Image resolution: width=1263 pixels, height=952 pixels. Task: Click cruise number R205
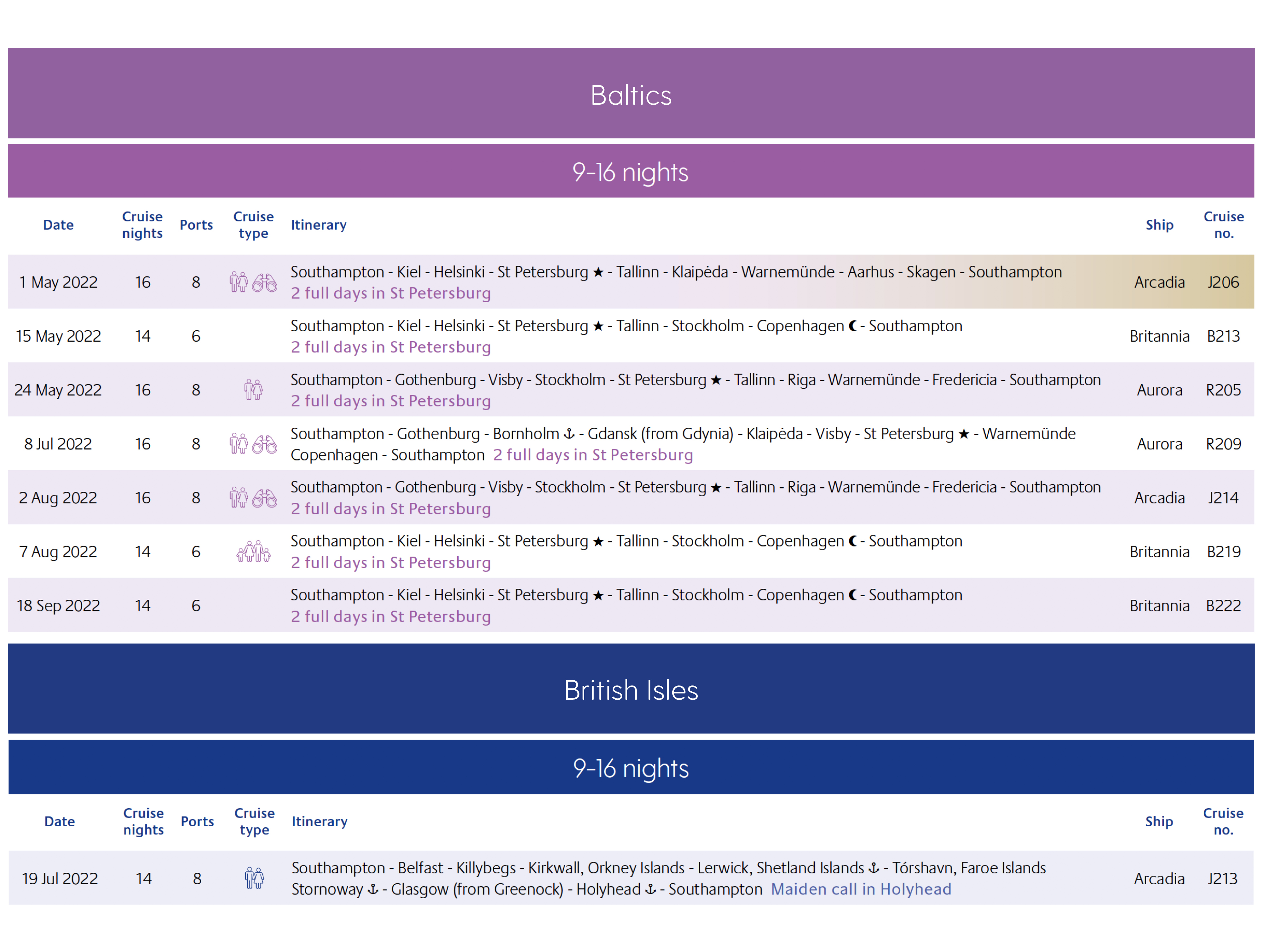point(1224,390)
